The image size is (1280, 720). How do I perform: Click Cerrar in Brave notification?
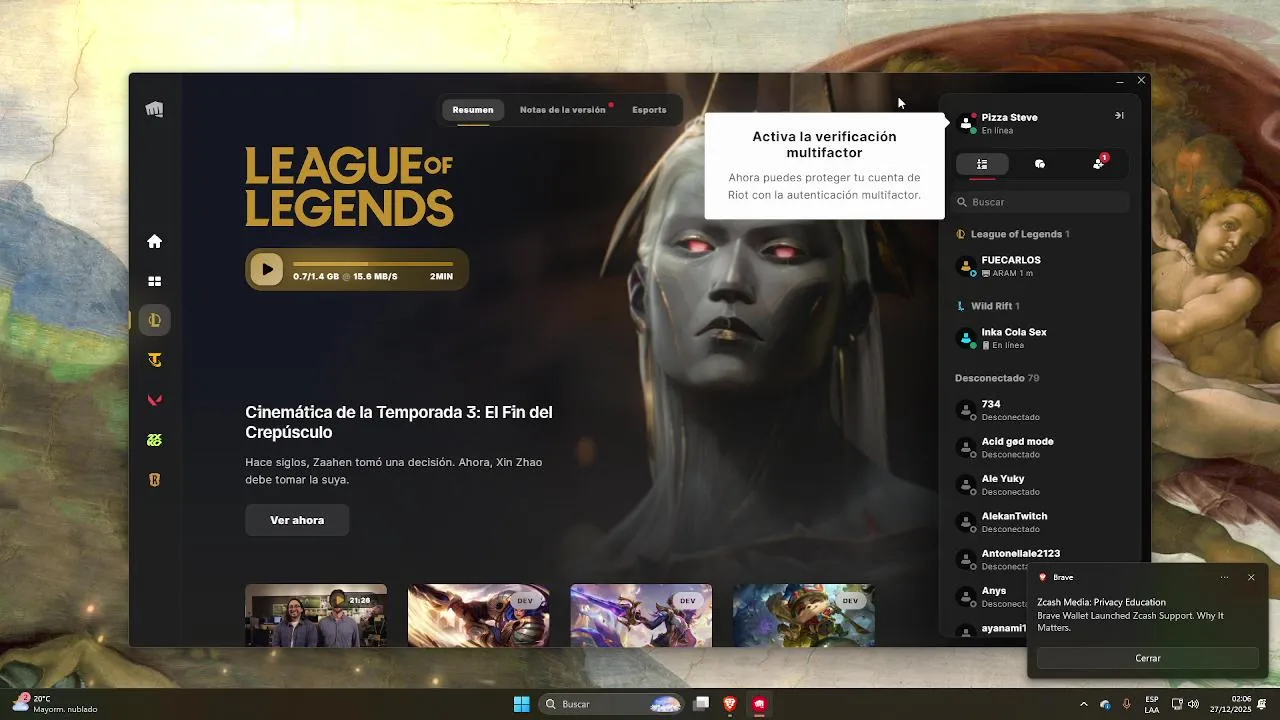pyautogui.click(x=1148, y=658)
